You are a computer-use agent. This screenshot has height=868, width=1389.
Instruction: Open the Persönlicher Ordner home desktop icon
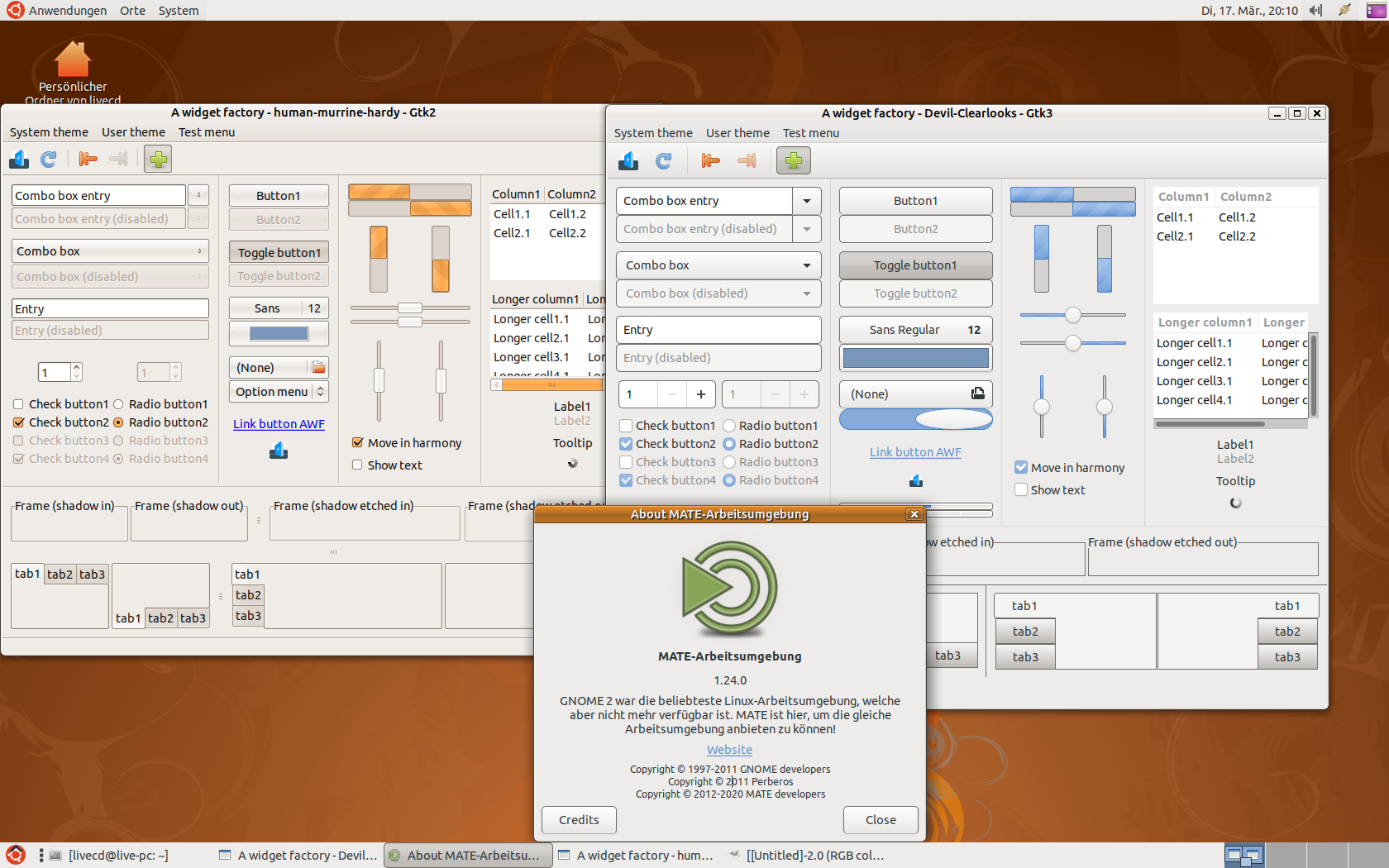tap(73, 73)
